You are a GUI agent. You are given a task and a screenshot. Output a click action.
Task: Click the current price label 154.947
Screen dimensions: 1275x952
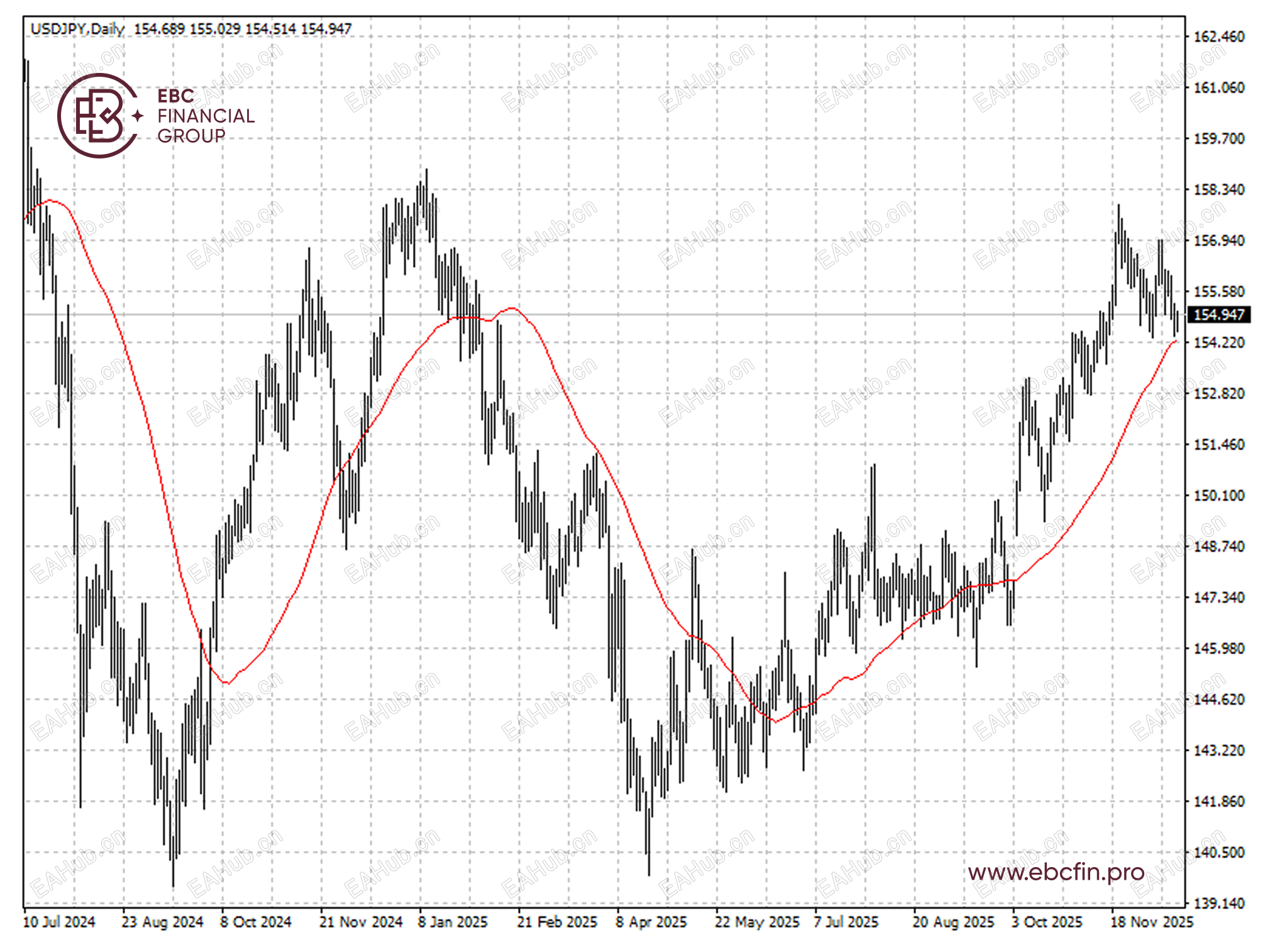[1218, 314]
